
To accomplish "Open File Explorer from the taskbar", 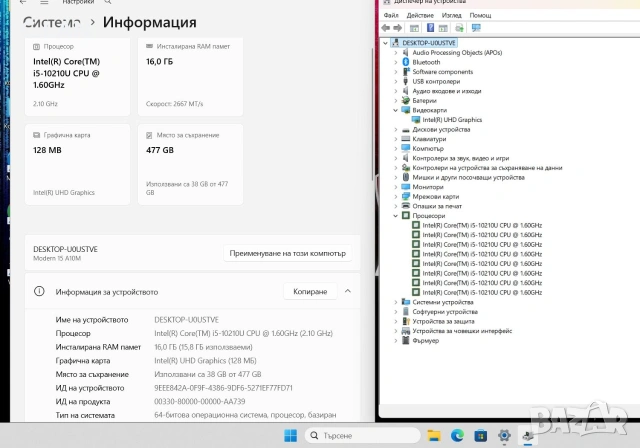I will [434, 436].
